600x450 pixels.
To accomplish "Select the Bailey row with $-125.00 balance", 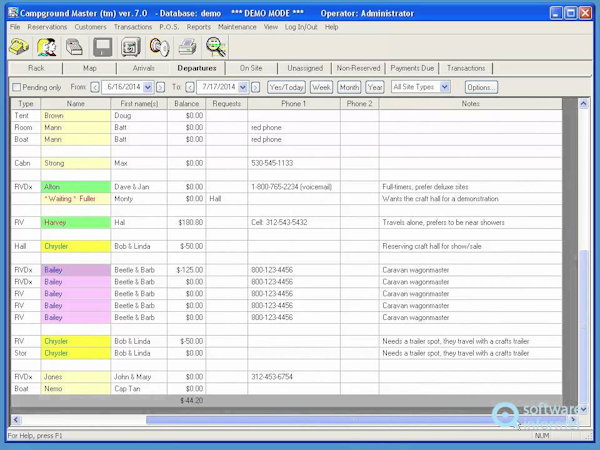I will [x=76, y=270].
